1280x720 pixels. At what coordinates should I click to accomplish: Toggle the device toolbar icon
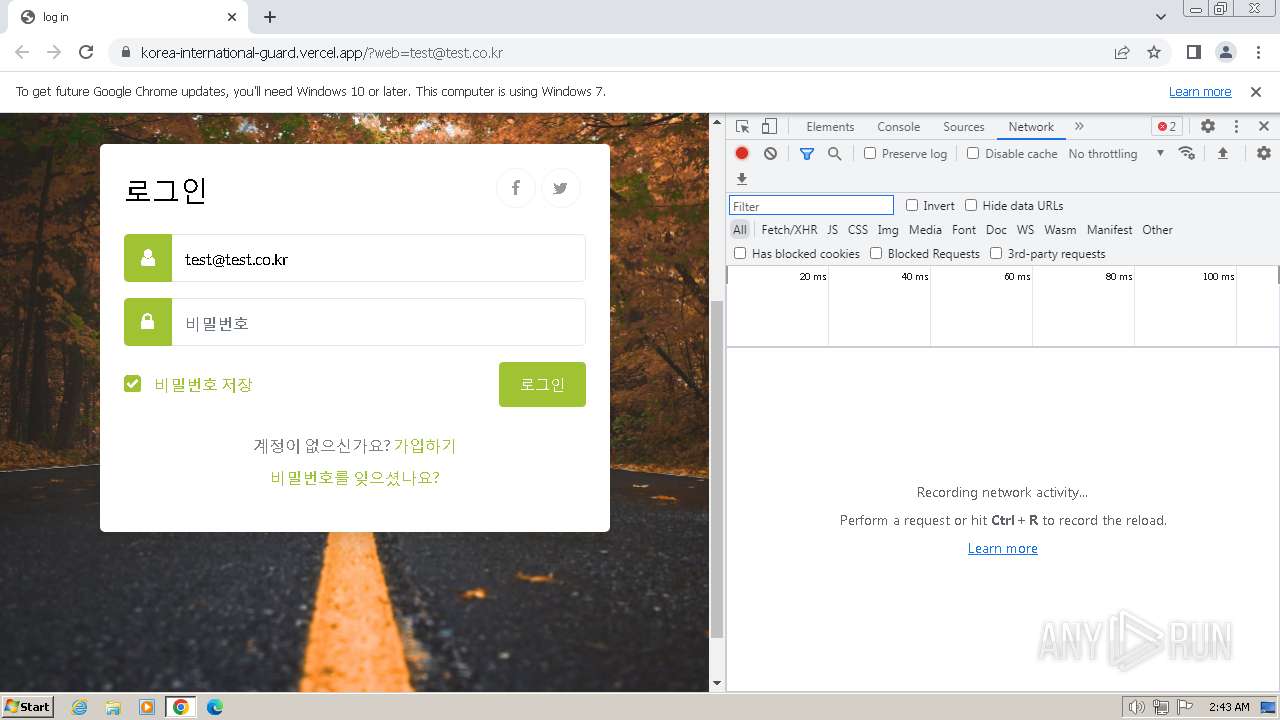pos(769,126)
